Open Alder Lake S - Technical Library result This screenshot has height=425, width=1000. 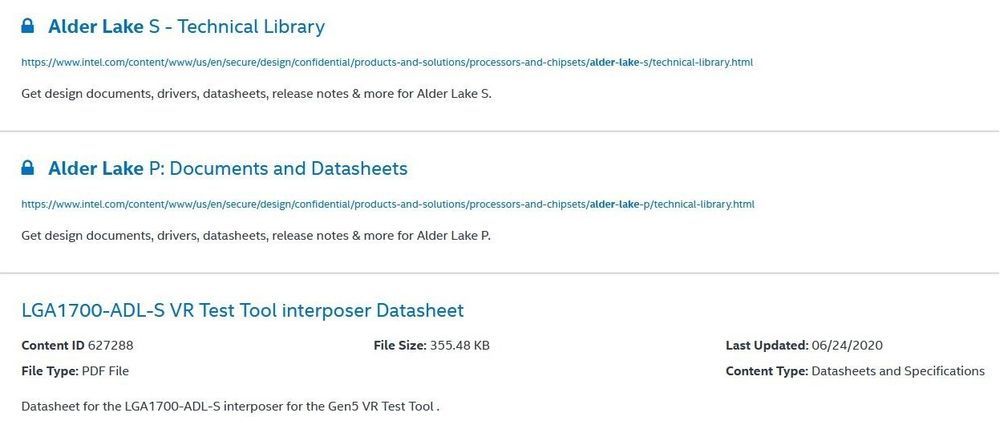186,27
